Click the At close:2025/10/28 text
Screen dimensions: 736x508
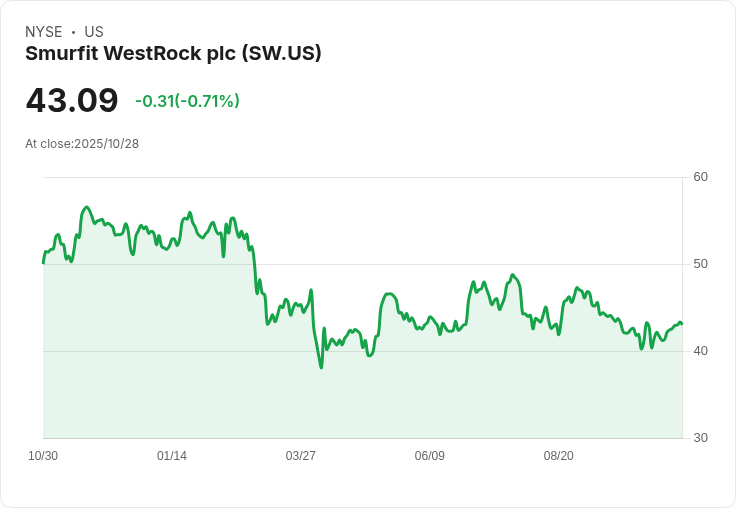point(82,143)
